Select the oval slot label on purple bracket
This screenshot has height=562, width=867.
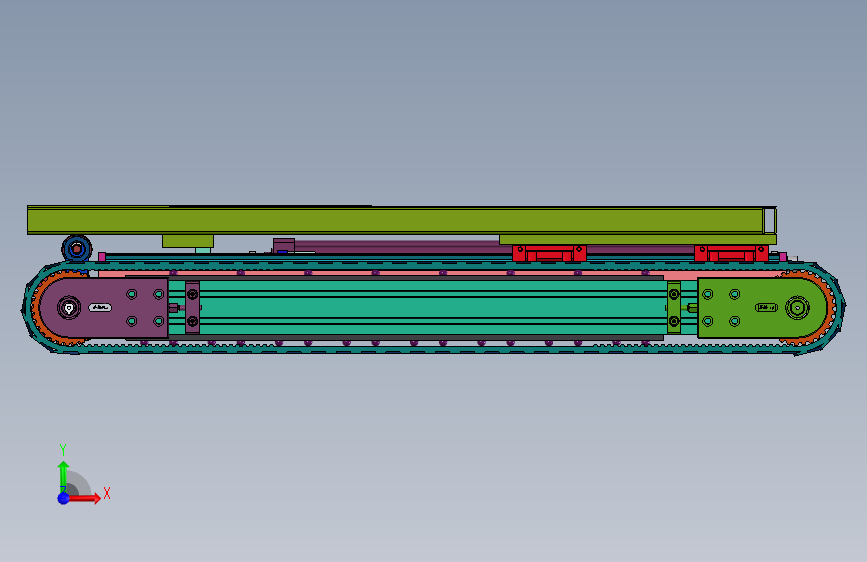(x=100, y=308)
